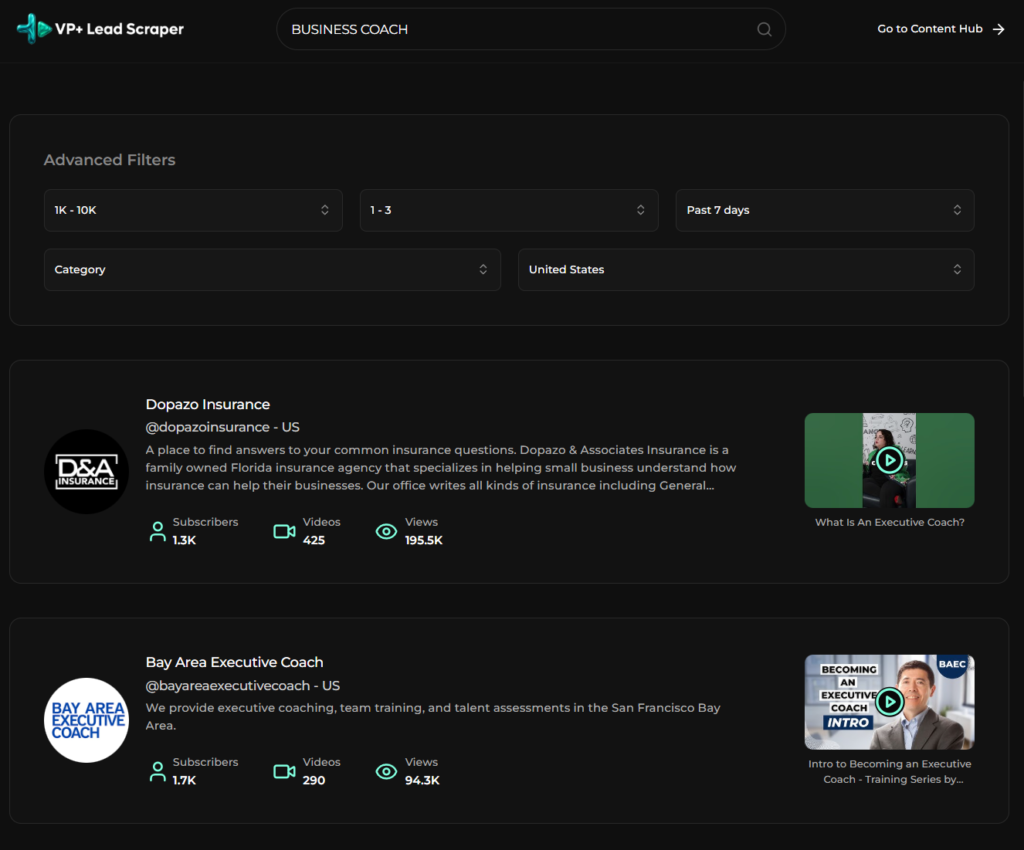Click the VP+ Lead Scraper title text
Image resolution: width=1024 pixels, height=850 pixels.
pyautogui.click(x=120, y=29)
